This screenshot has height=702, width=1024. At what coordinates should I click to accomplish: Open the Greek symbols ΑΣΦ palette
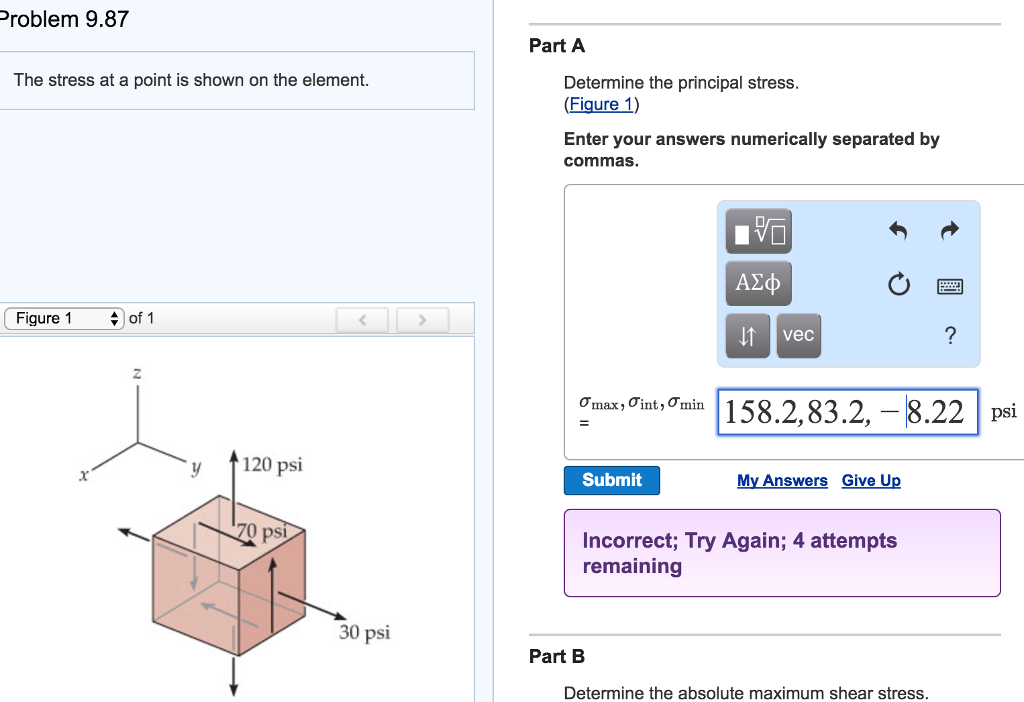pos(758,283)
